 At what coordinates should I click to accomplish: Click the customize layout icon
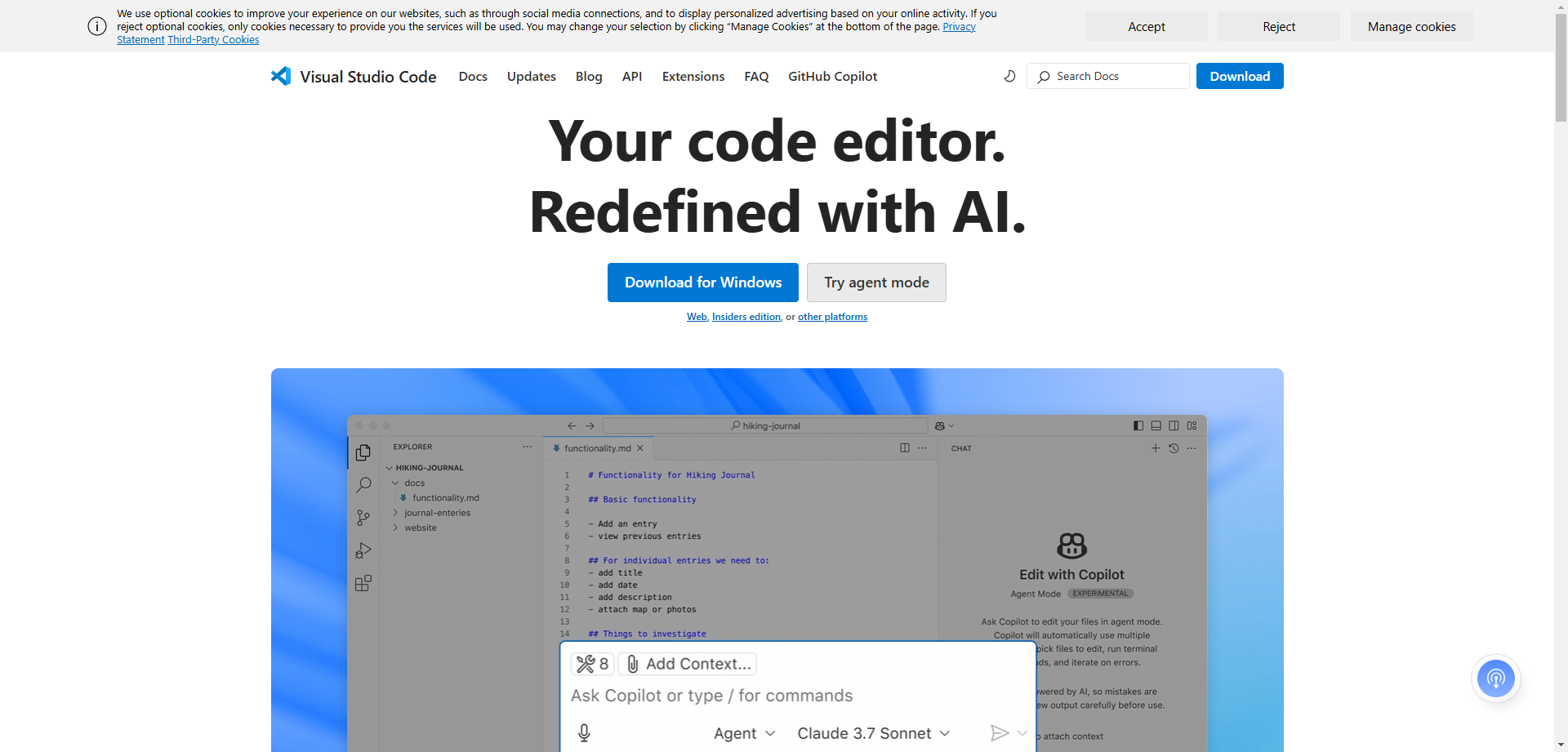pyautogui.click(x=1192, y=425)
